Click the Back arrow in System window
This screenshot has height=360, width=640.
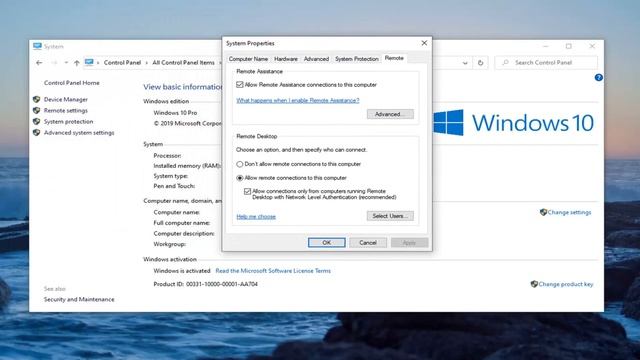pos(39,63)
